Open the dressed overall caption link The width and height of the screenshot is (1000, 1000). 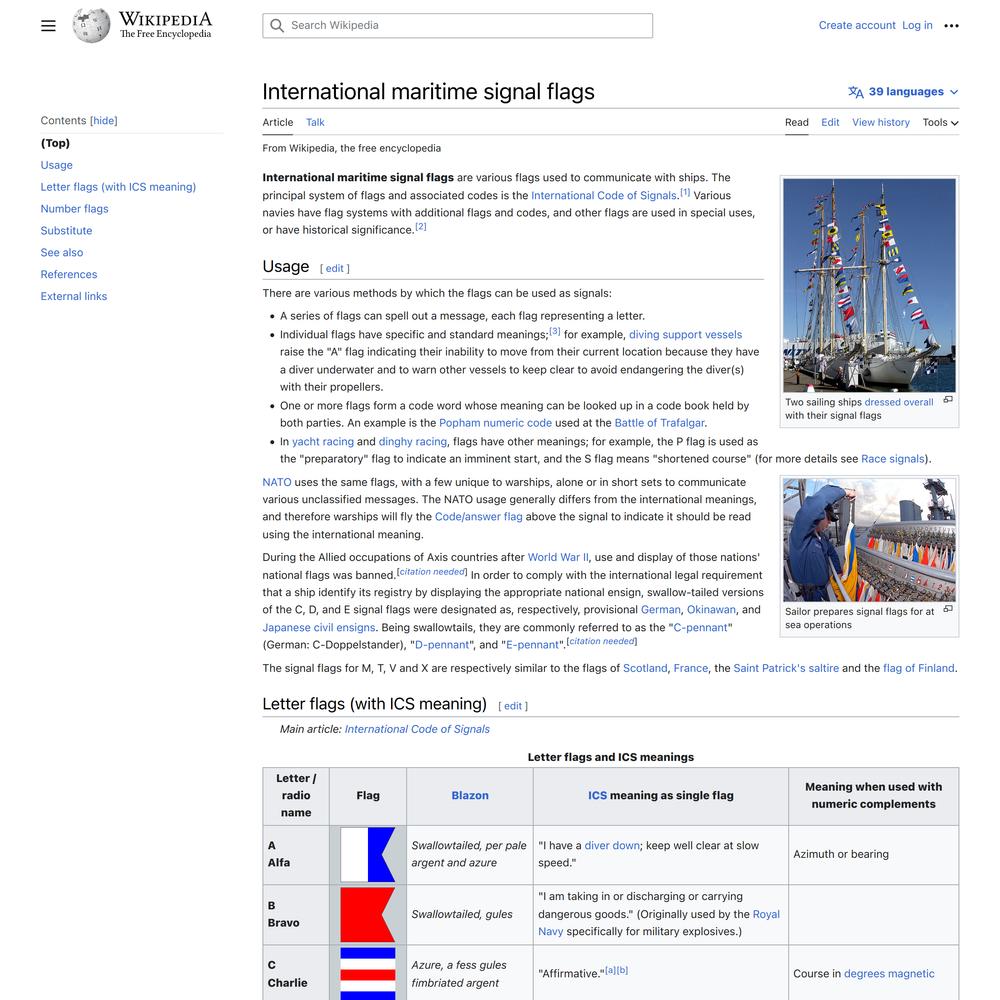pos(899,402)
